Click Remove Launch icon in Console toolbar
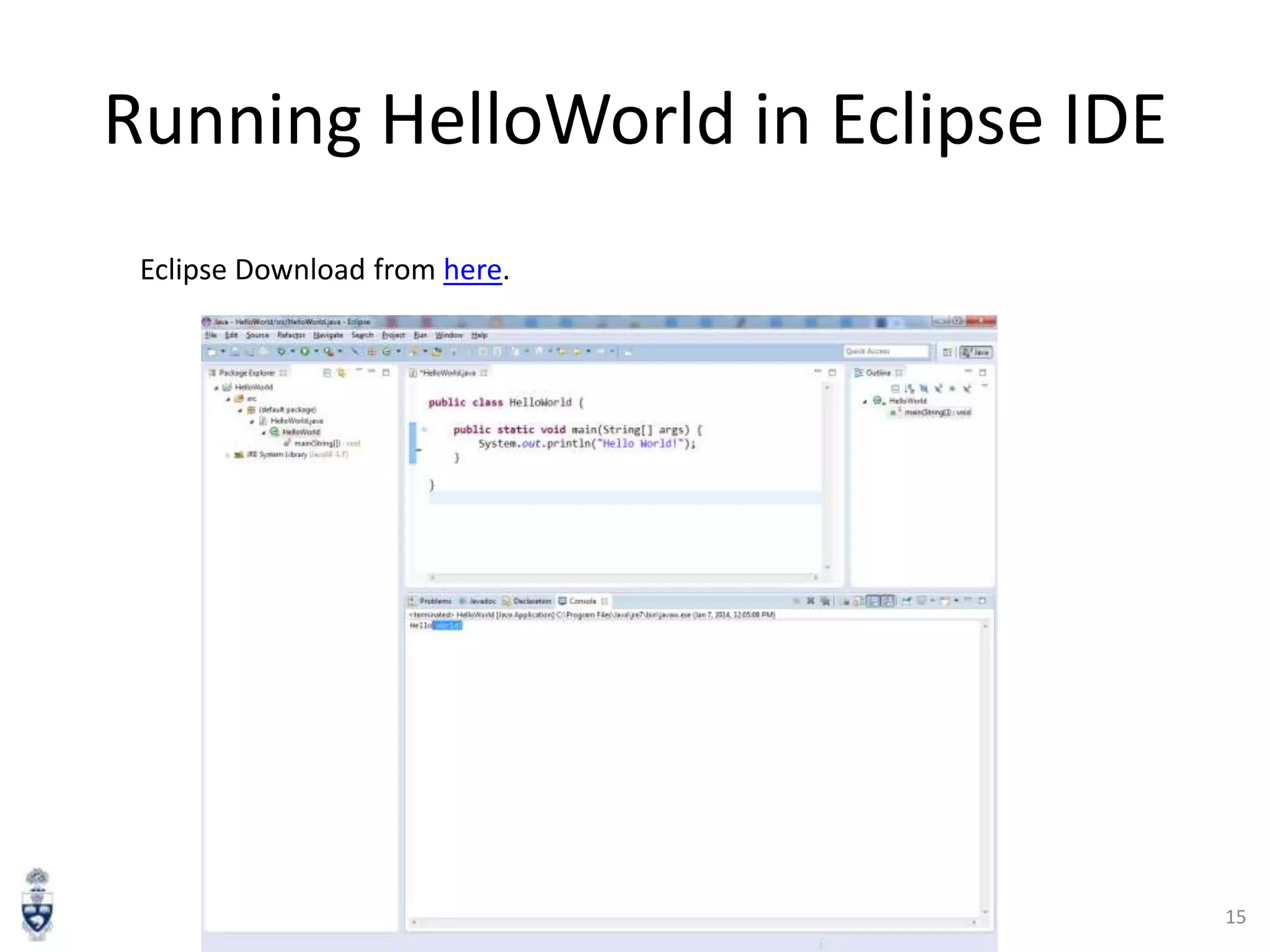The width and height of the screenshot is (1270, 952). click(x=810, y=601)
